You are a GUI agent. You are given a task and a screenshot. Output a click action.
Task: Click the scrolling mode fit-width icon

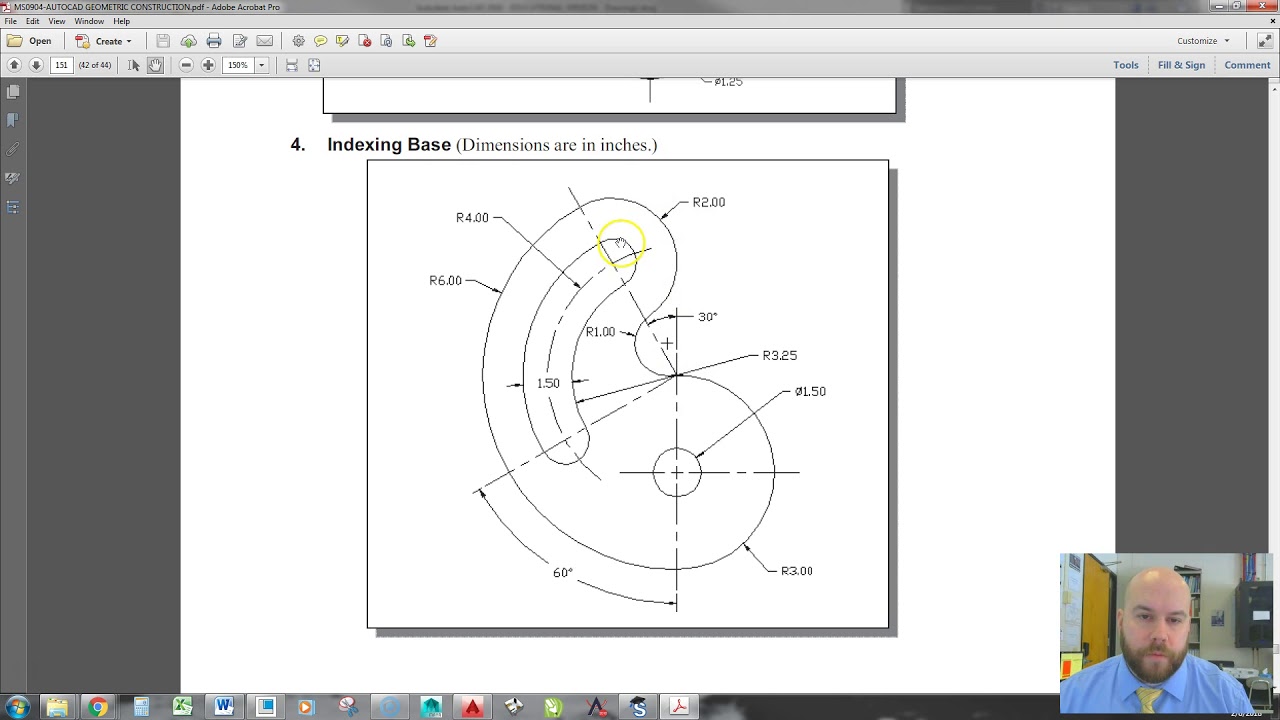coord(292,65)
